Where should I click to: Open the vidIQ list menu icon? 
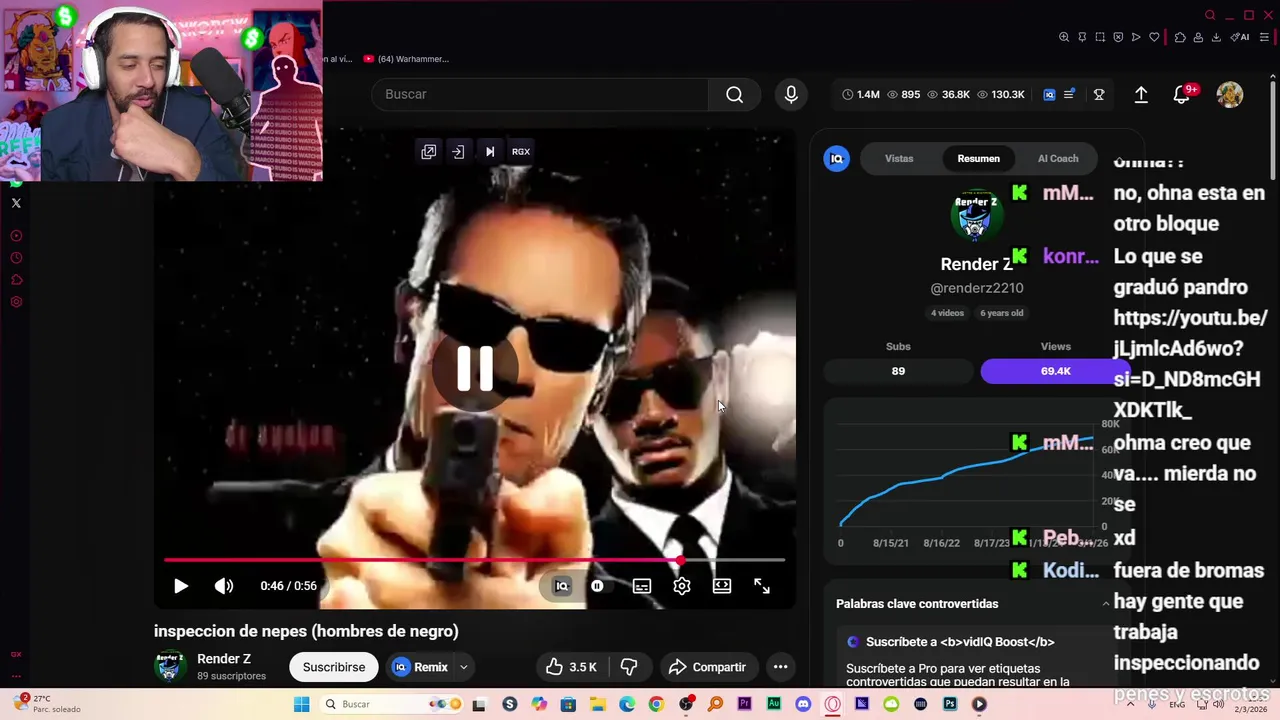coord(1069,94)
